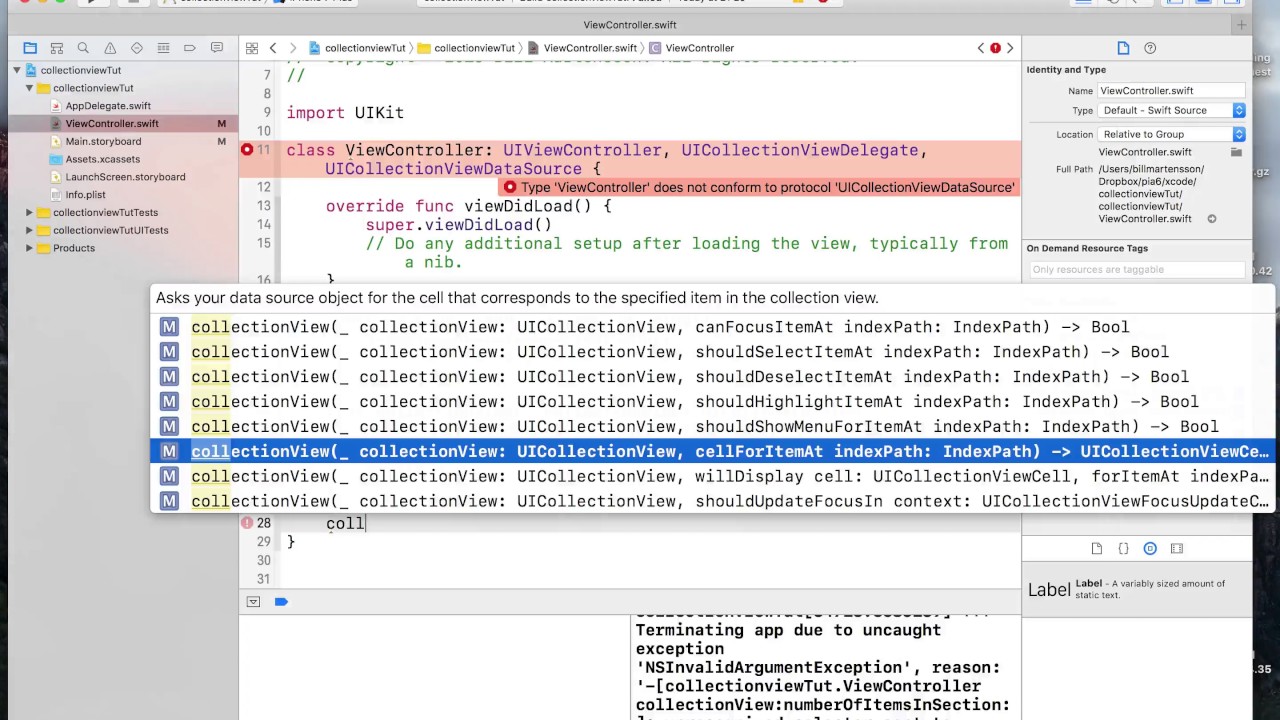Screen dimensions: 1280x720
Task: Open the Find navigator magnifier icon
Action: [x=83, y=48]
